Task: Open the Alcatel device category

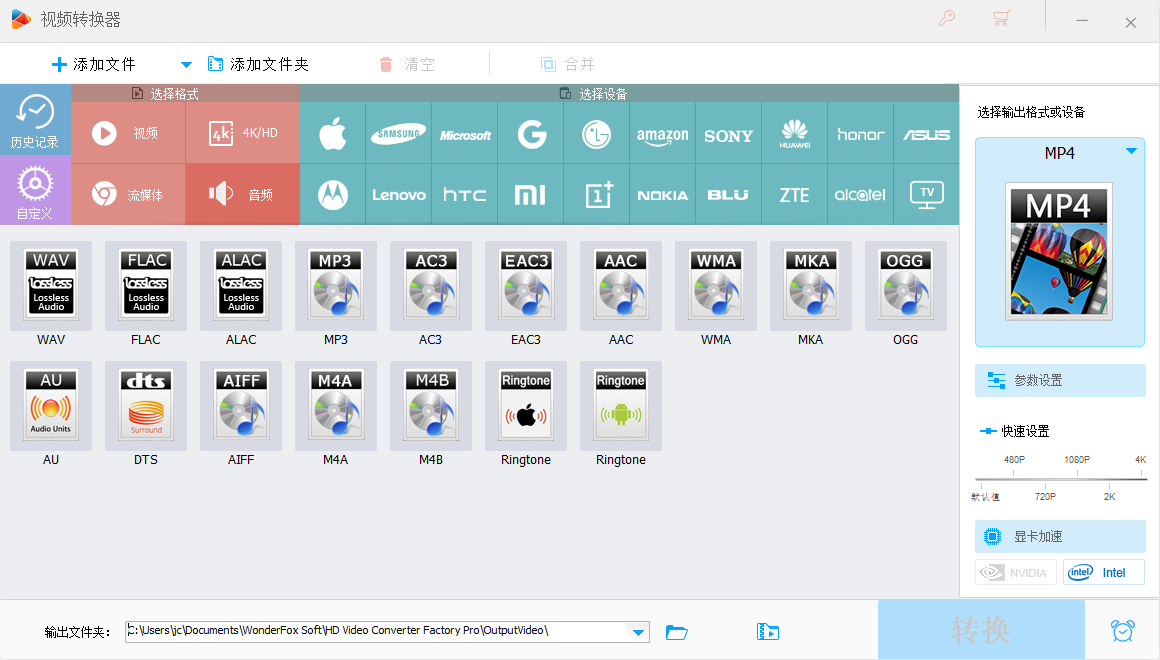Action: (860, 195)
